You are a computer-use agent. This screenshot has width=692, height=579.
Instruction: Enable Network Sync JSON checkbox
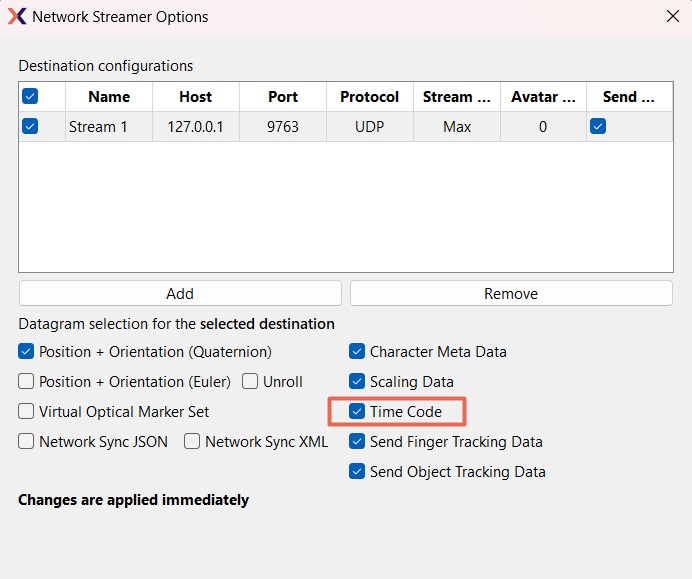[x=27, y=441]
